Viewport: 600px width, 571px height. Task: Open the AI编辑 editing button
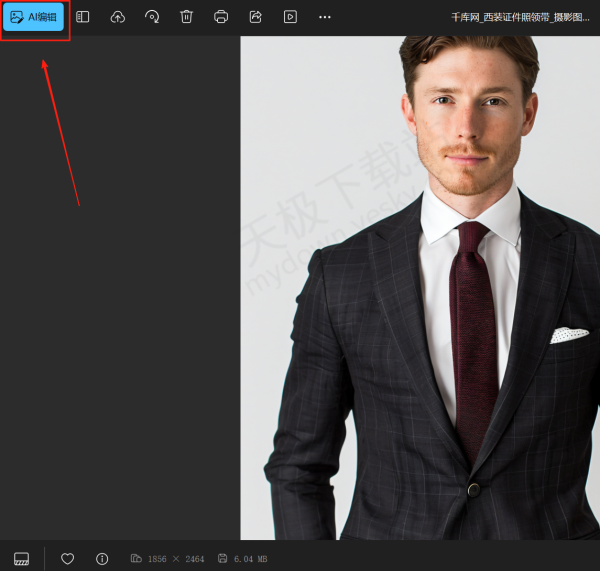point(34,17)
